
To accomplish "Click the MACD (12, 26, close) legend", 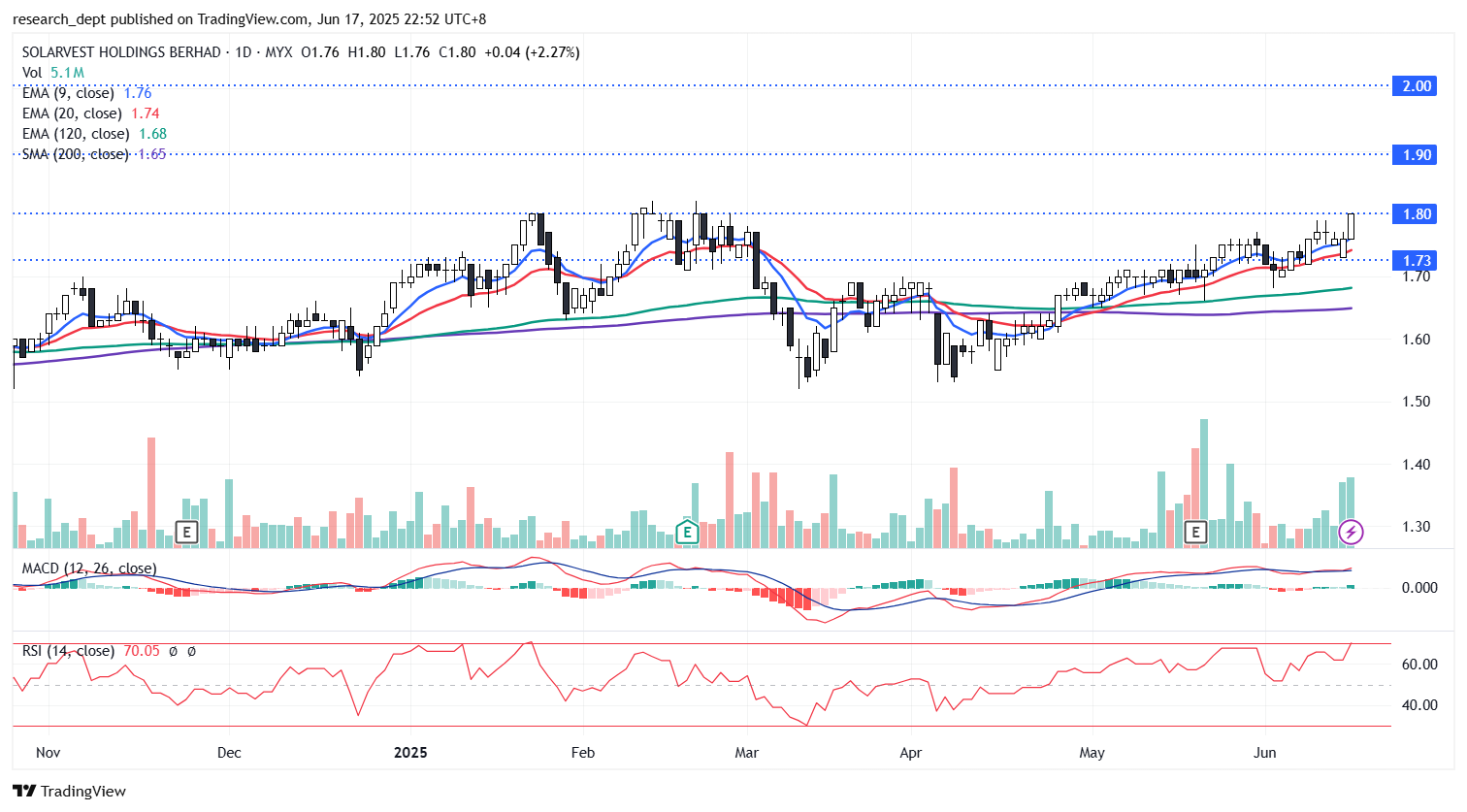I will click(89, 568).
